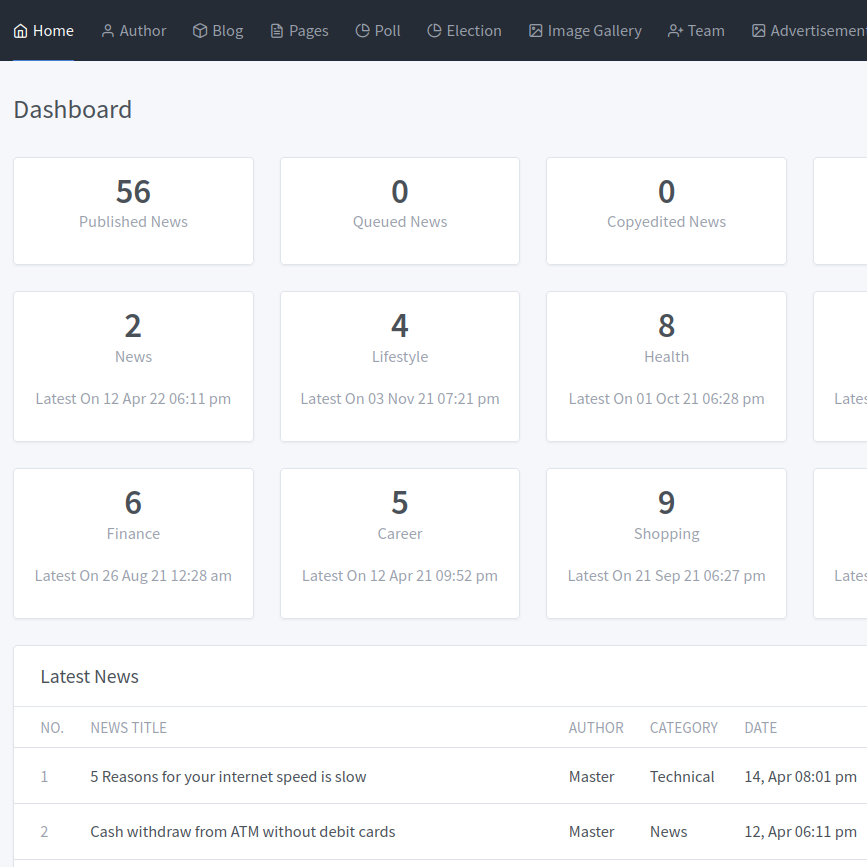This screenshot has width=867, height=867.
Task: Select the Health category card
Action: (x=666, y=366)
